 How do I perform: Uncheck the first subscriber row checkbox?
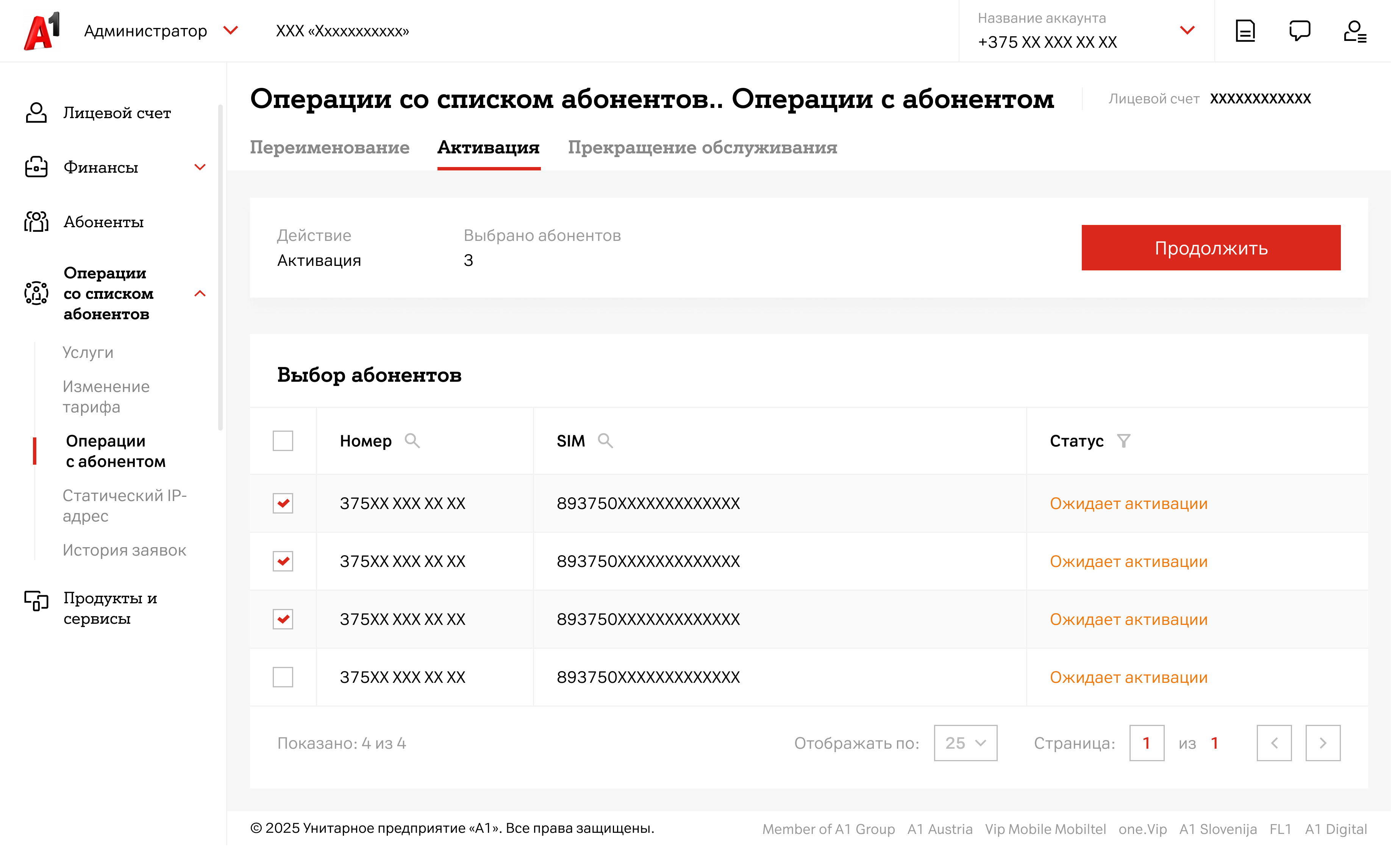click(x=283, y=503)
